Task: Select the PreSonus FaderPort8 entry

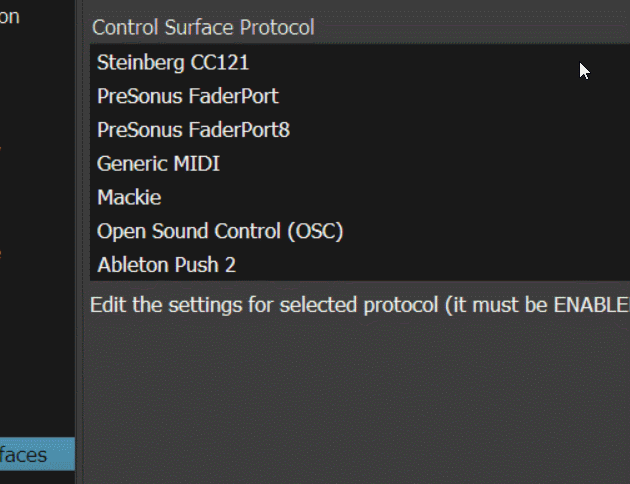Action: pos(193,130)
